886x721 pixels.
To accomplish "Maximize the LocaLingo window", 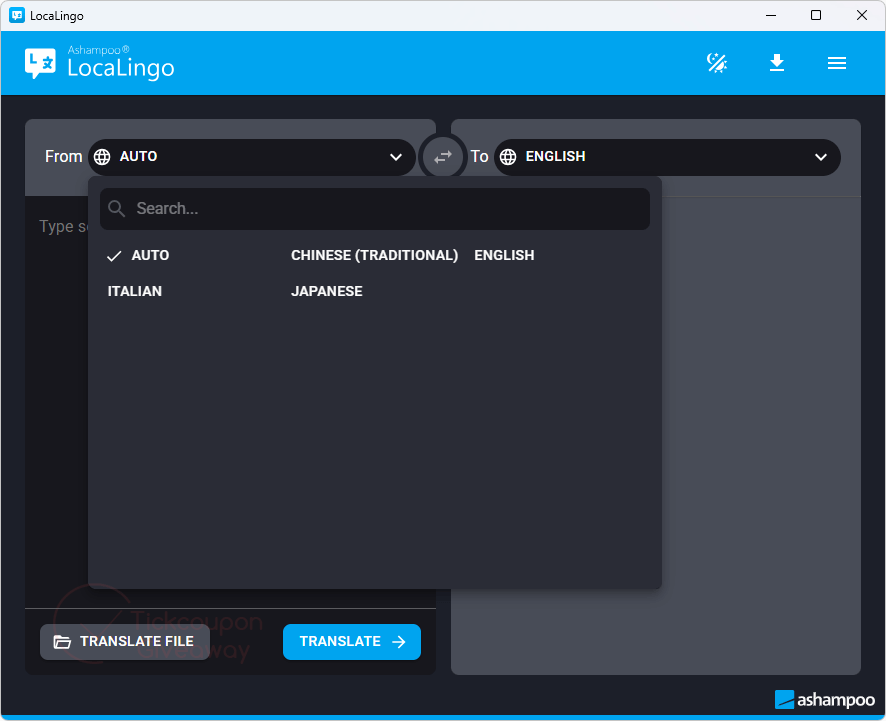I will (x=816, y=15).
